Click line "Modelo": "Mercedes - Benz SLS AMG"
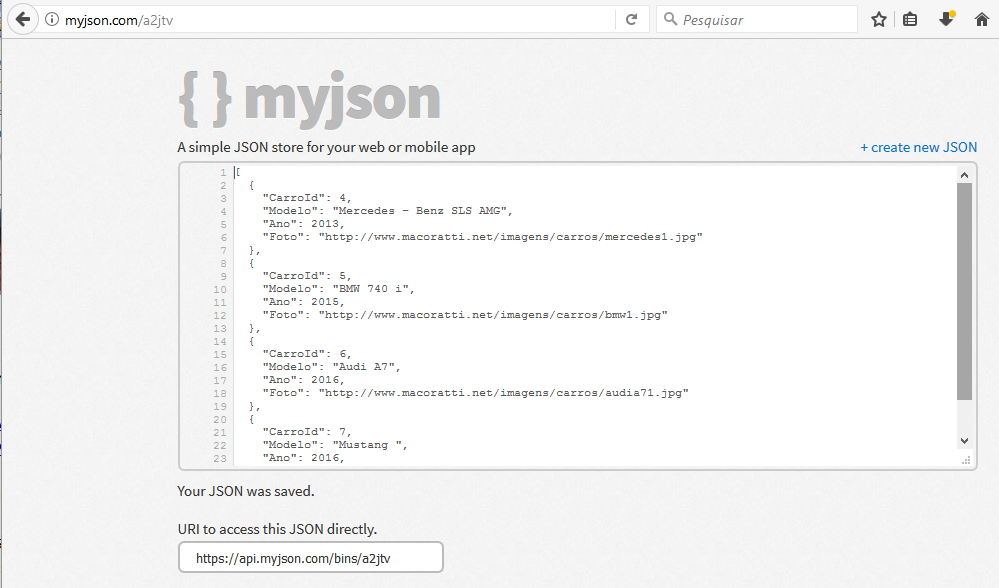Screen dimensions: 999x588 point(387,211)
